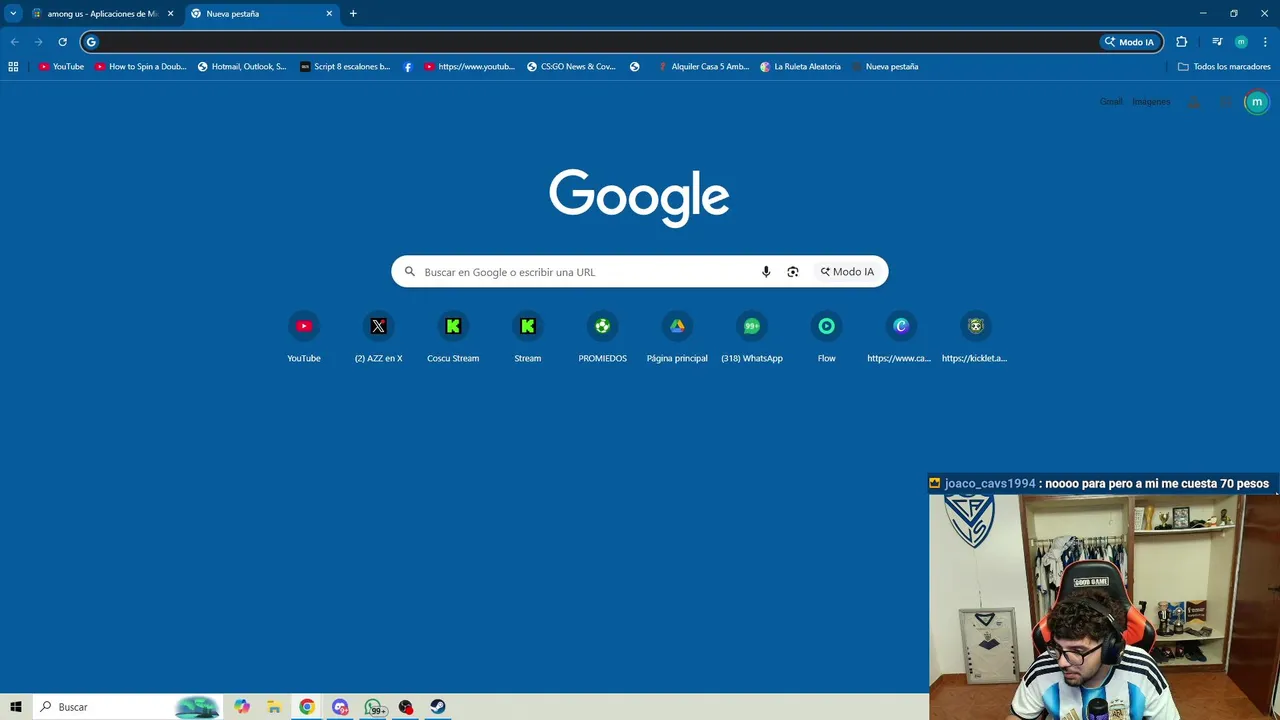Open the YouTube shortcut tile

click(304, 337)
